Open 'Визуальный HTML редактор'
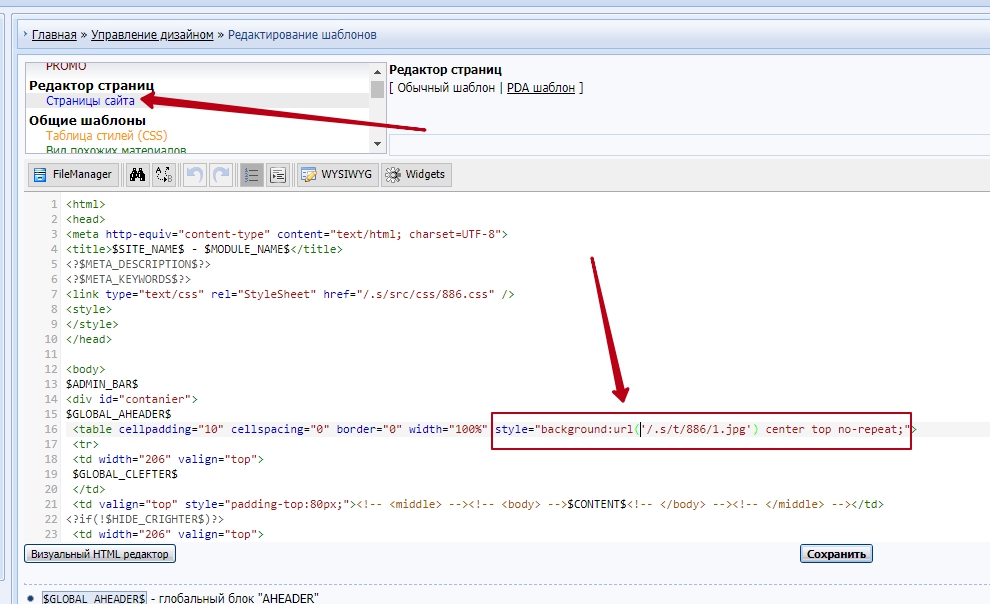Screen dimensions: 990x604 point(100,554)
